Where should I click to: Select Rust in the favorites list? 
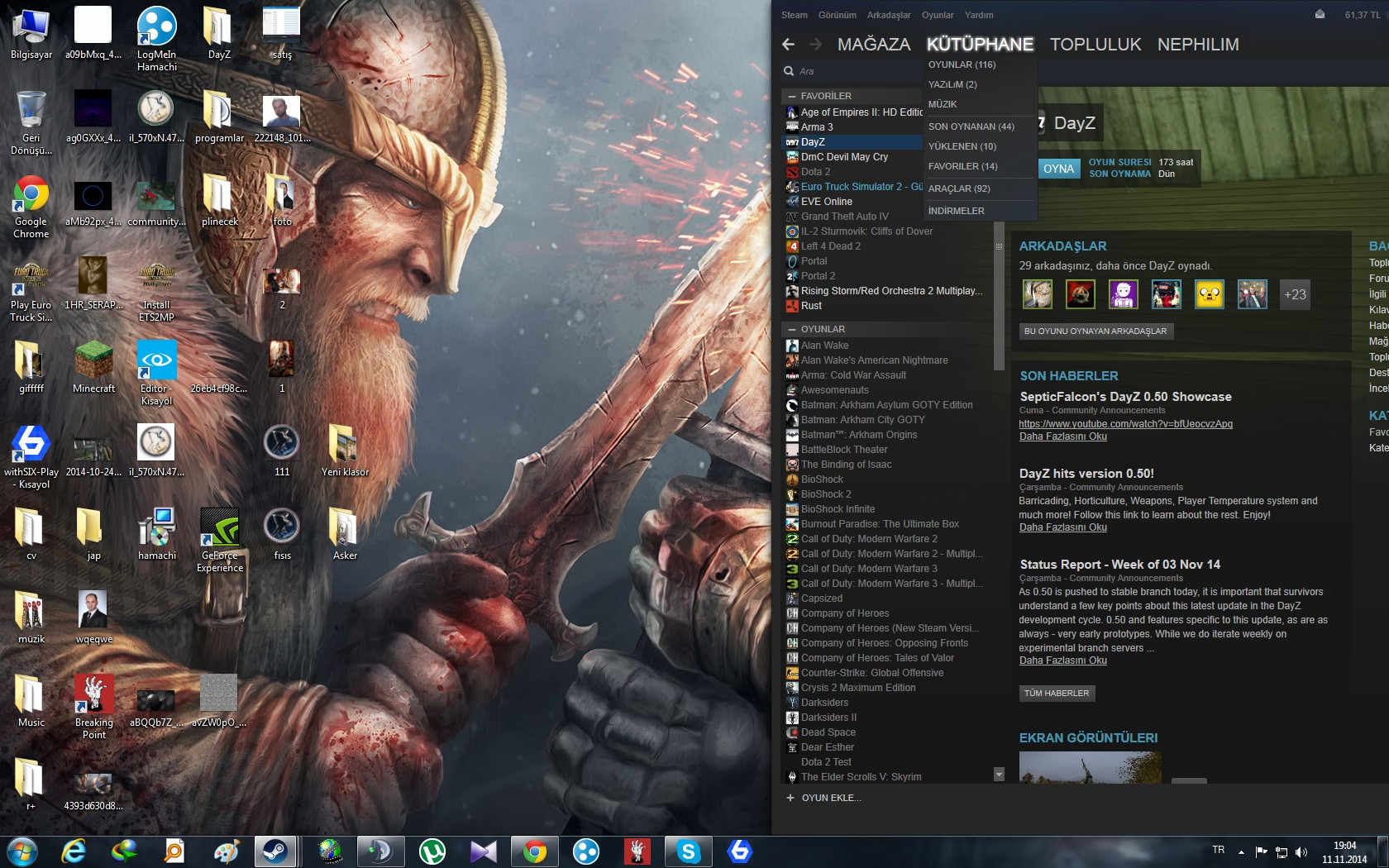pos(887,306)
